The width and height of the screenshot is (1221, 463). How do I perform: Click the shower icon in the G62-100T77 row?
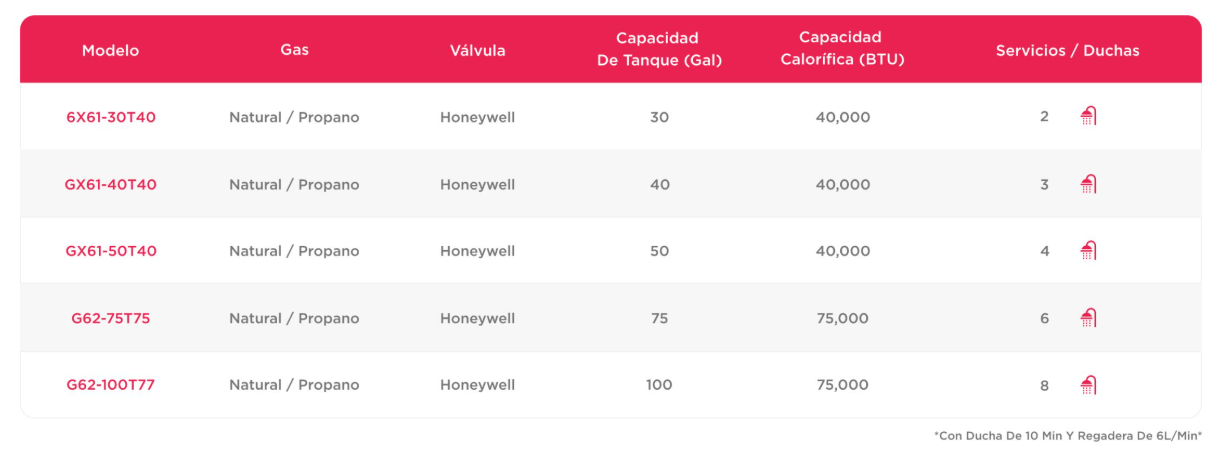click(x=1088, y=385)
